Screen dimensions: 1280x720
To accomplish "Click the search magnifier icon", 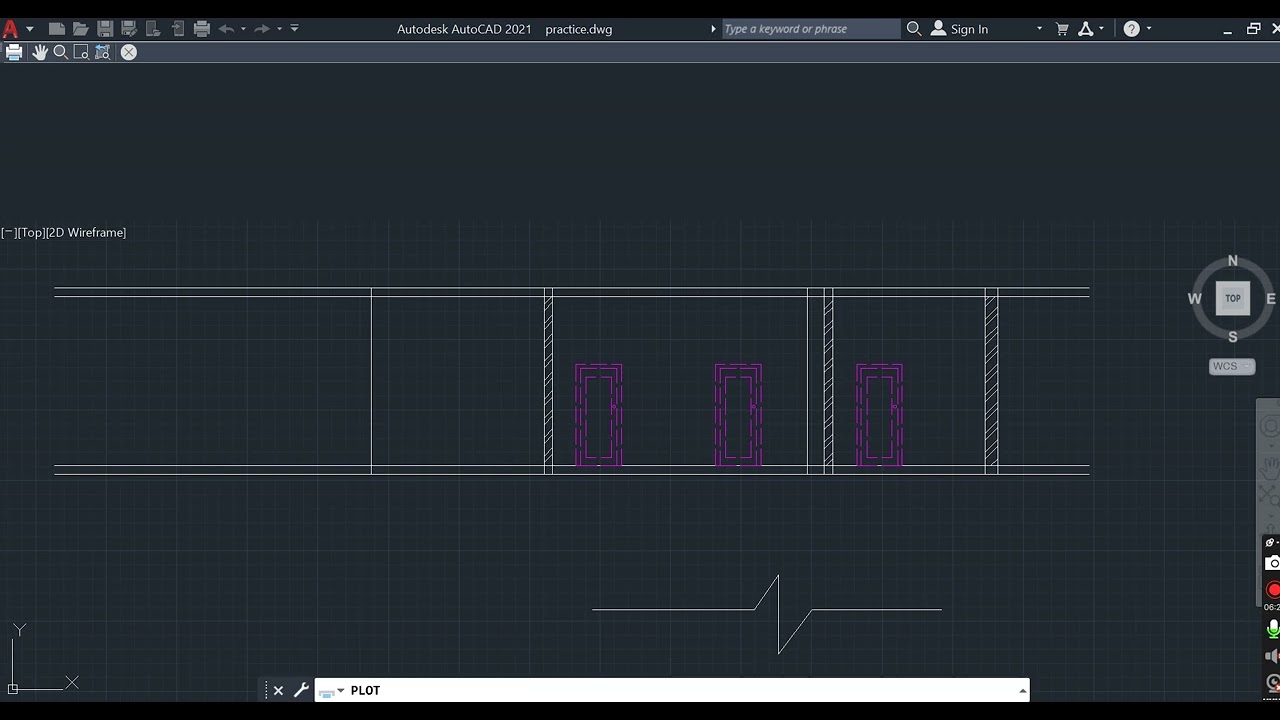I will (x=913, y=29).
